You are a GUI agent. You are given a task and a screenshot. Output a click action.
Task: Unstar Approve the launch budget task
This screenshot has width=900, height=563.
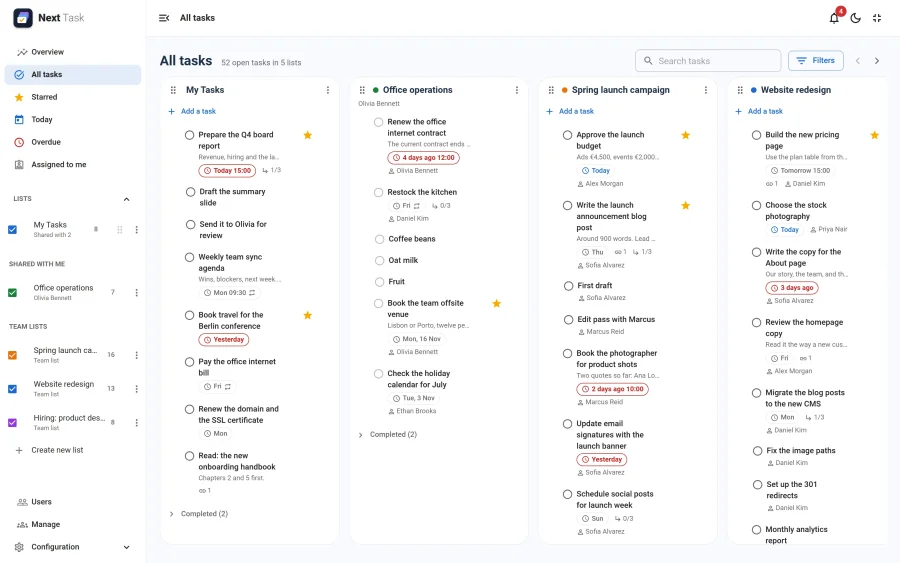tap(685, 135)
